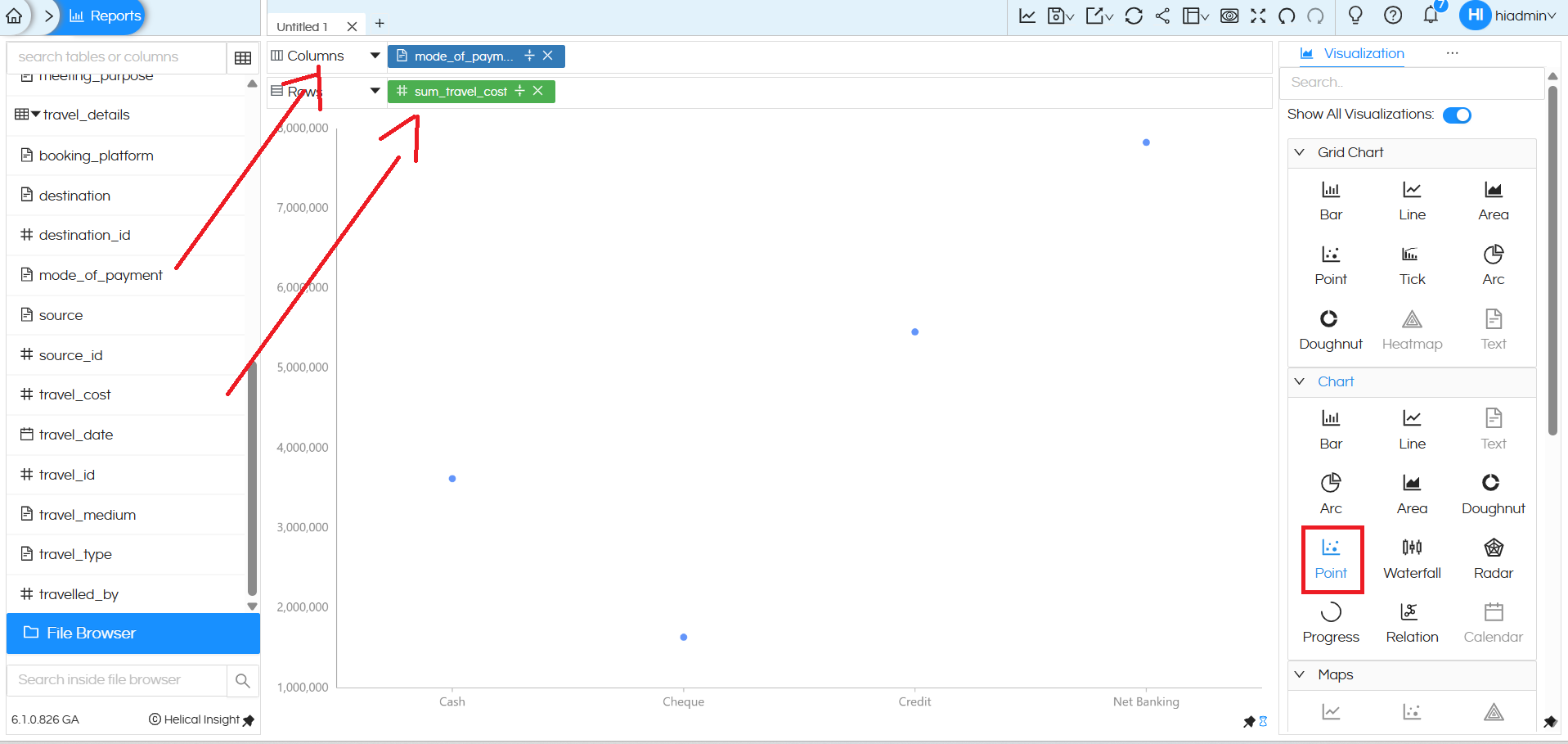Remove the sum_travel_cost field from Rows
Image resolution: width=1568 pixels, height=744 pixels.
[x=538, y=91]
